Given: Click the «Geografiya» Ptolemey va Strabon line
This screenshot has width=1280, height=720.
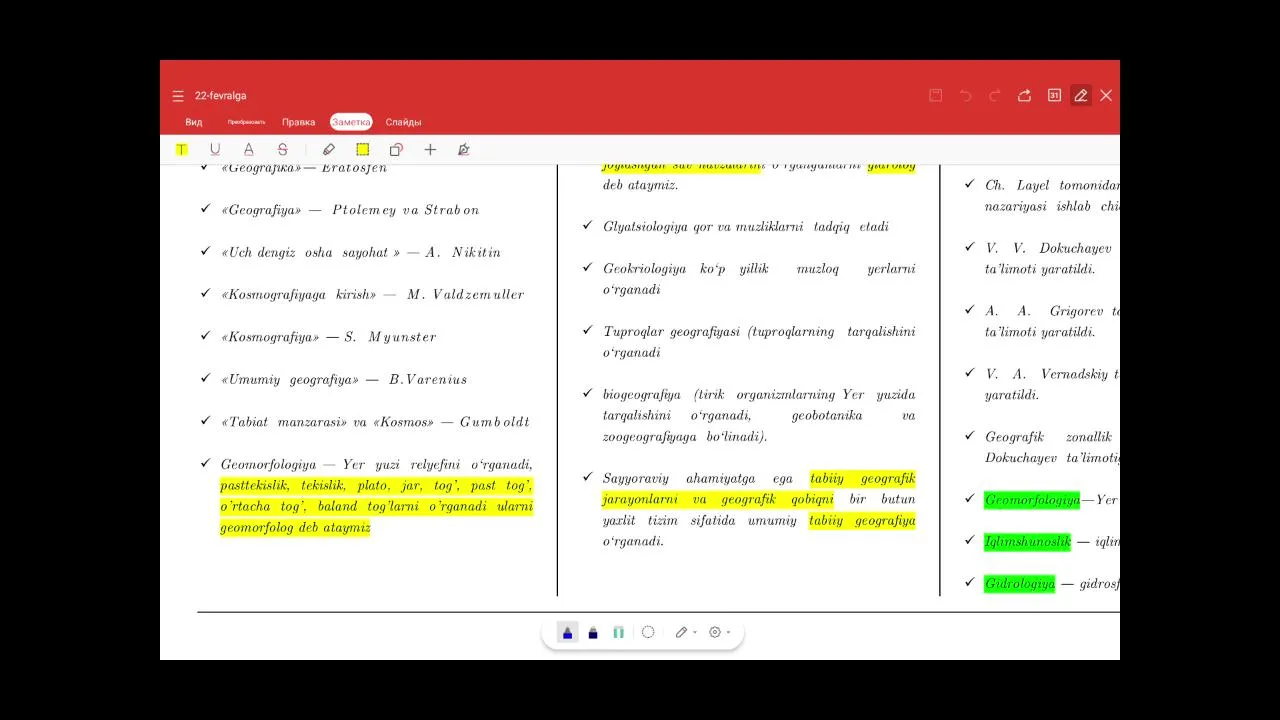Looking at the screenshot, I should [x=350, y=210].
